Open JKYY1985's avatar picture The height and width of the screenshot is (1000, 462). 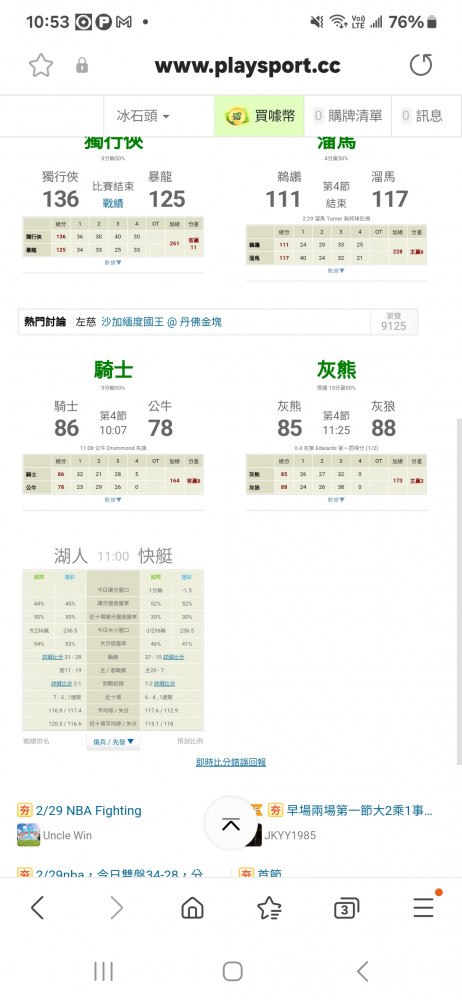click(253, 835)
